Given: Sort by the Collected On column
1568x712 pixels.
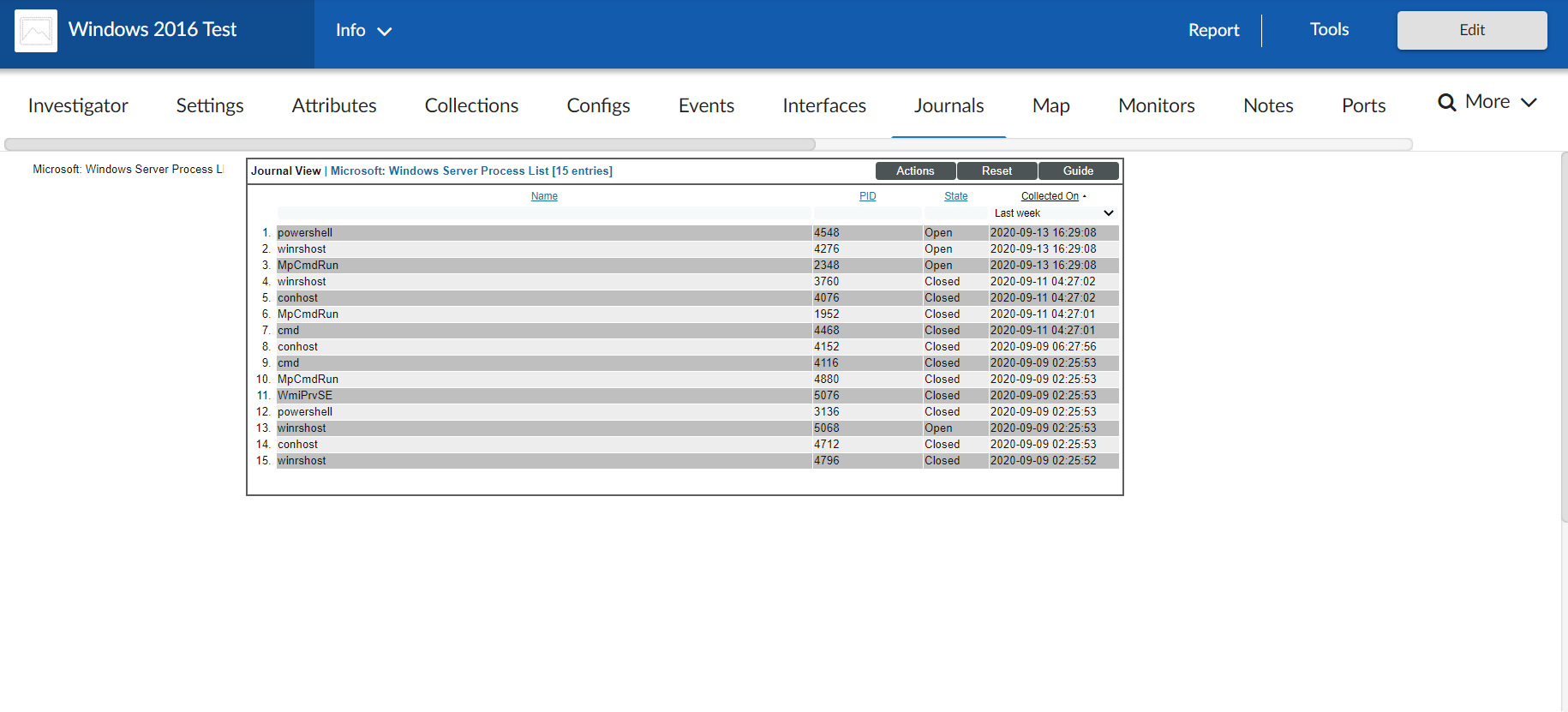Looking at the screenshot, I should [1050, 196].
